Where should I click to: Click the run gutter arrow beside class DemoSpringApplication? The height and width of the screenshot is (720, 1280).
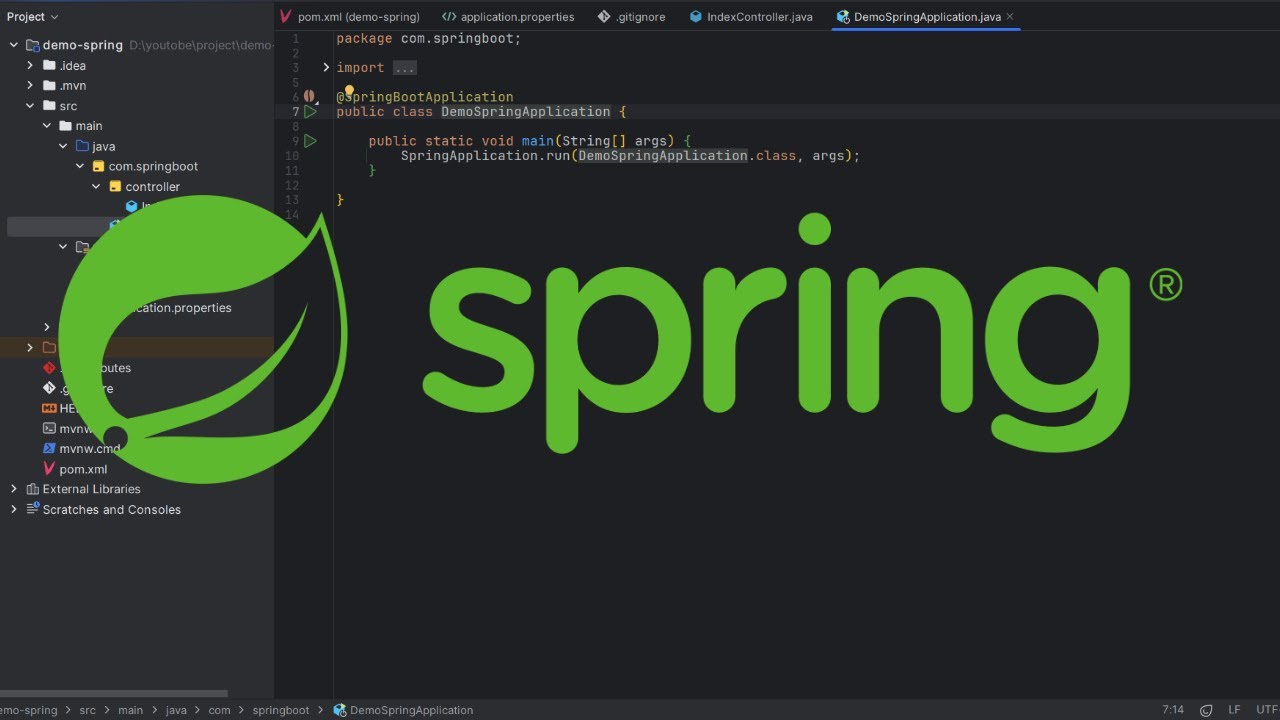310,112
